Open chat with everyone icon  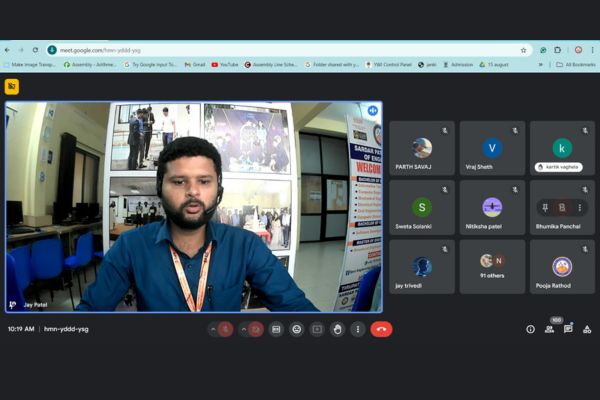pyautogui.click(x=568, y=329)
